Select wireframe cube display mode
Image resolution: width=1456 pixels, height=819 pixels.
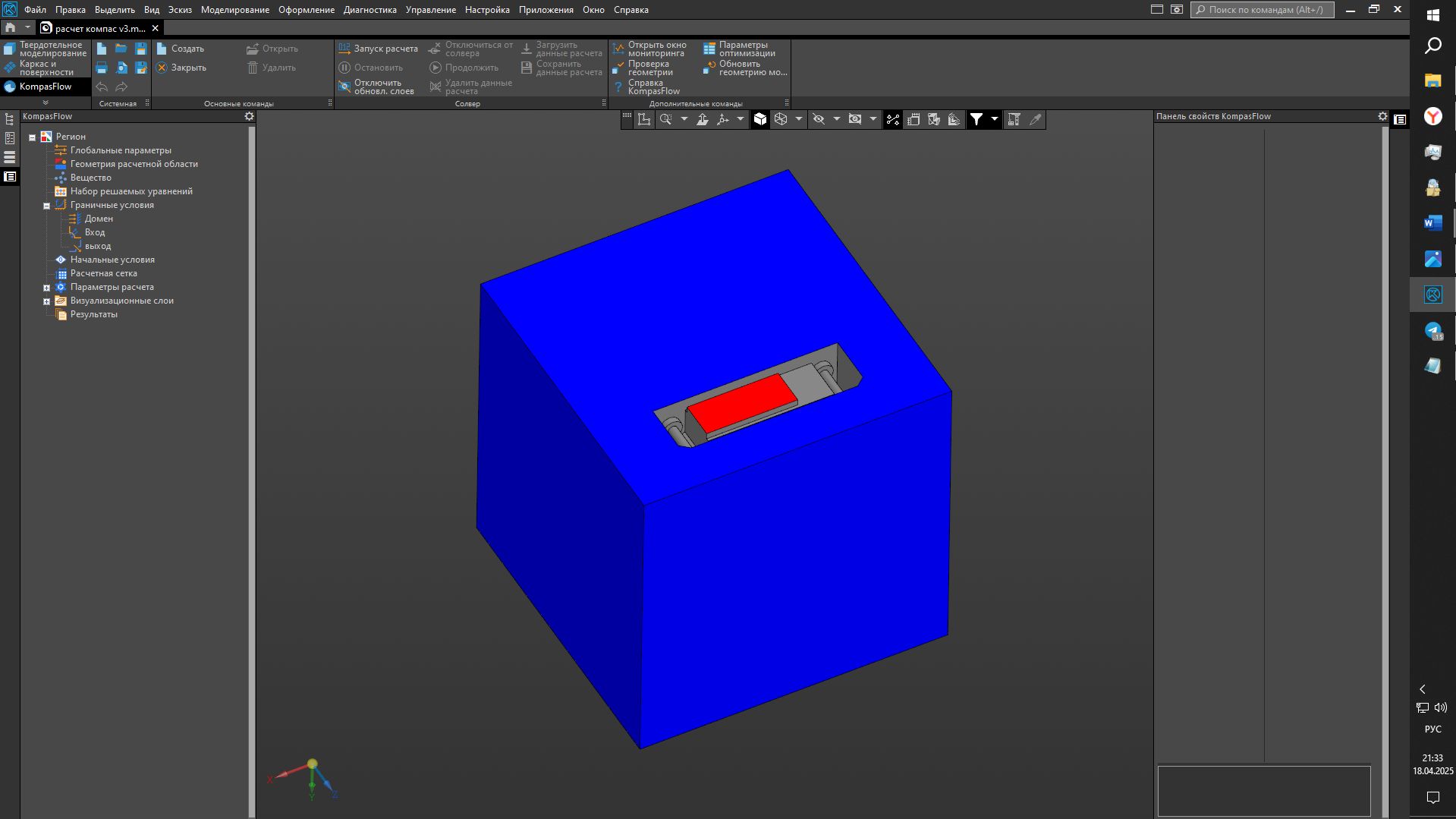coord(781,119)
